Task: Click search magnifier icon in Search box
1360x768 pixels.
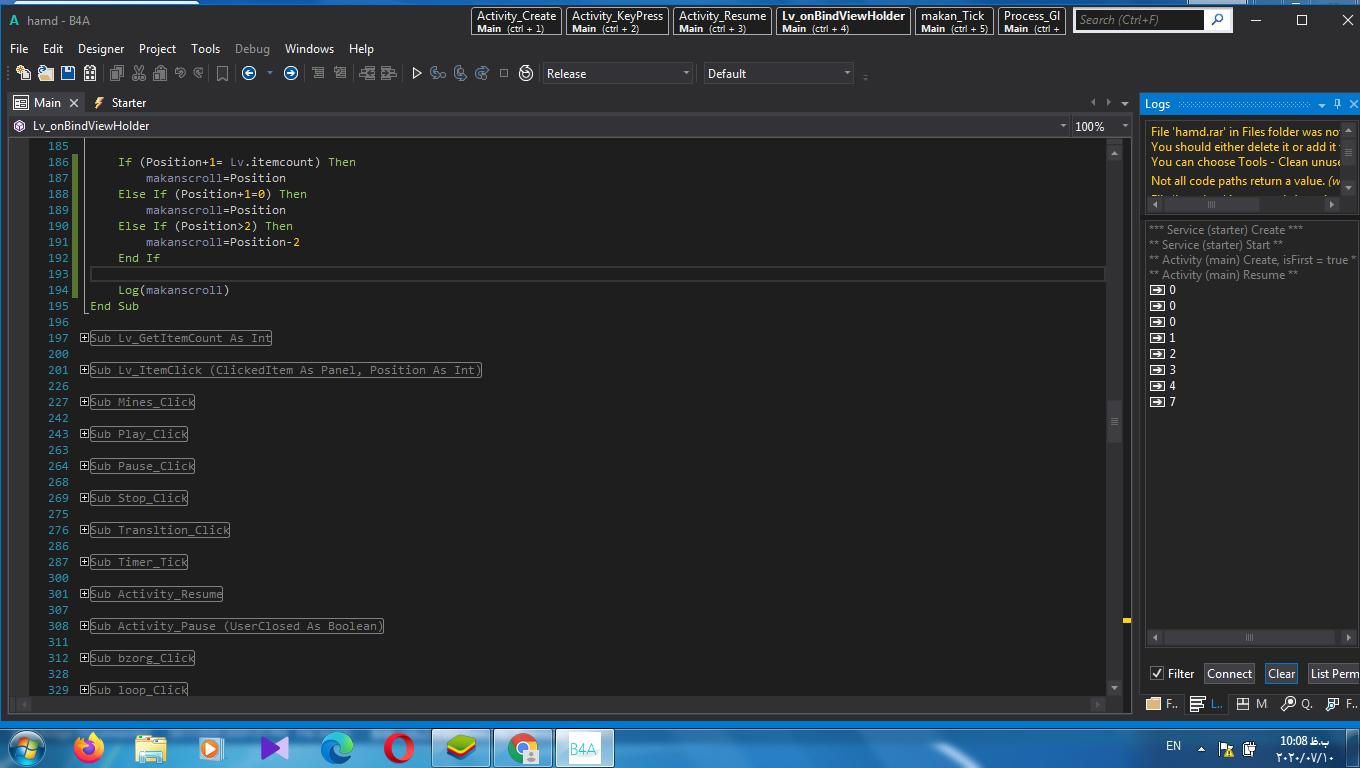Action: point(1217,19)
